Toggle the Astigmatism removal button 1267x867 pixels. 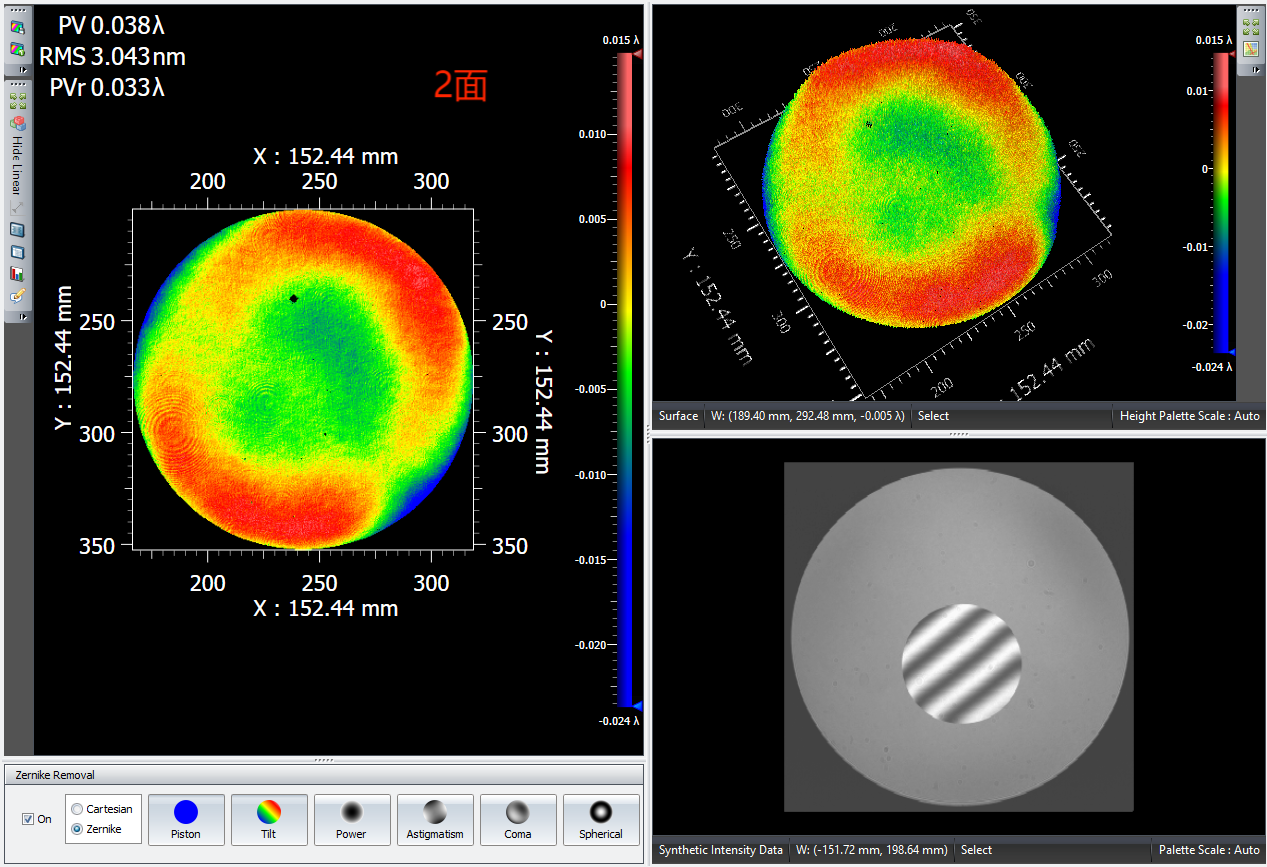click(435, 819)
